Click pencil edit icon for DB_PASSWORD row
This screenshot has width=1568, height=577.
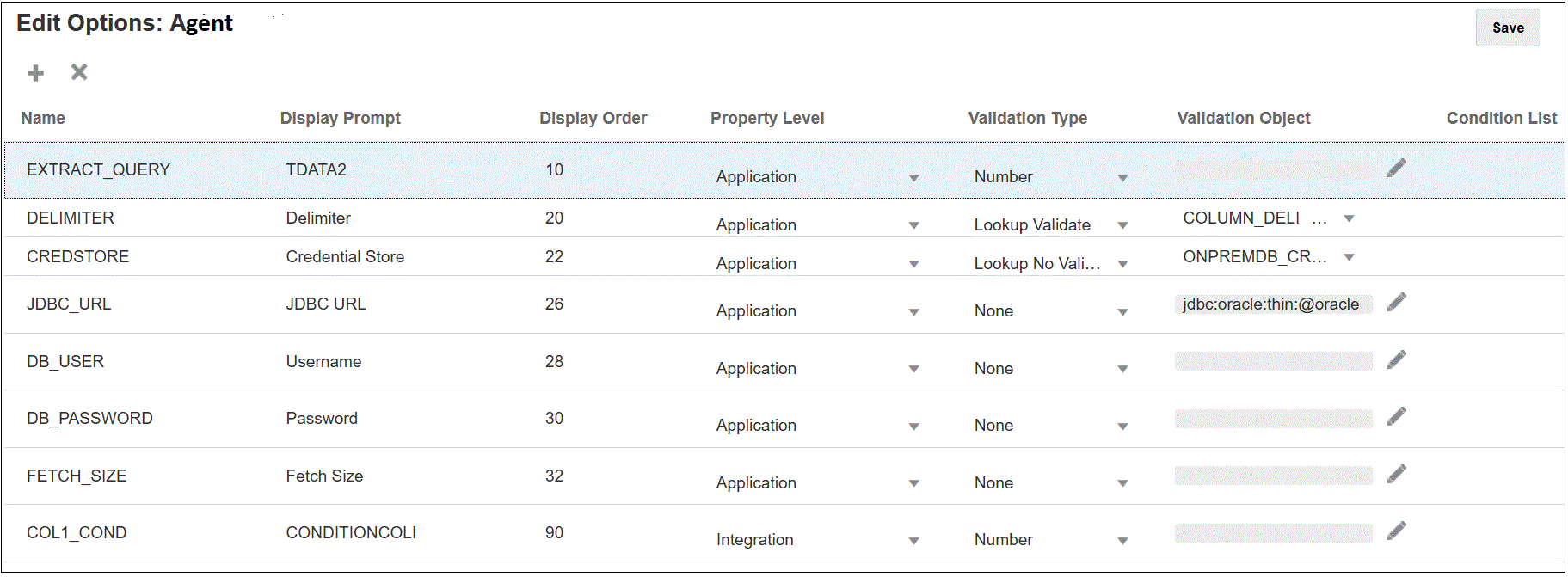[1397, 416]
